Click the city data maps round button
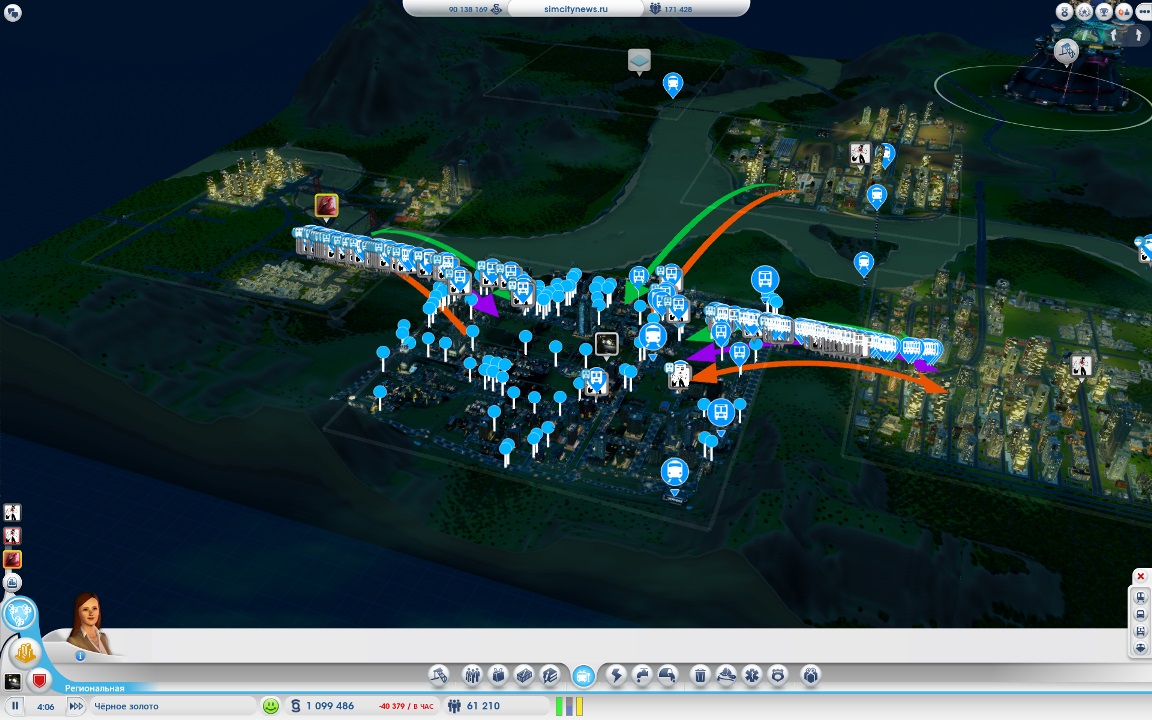Image resolution: width=1152 pixels, height=720 pixels. [12, 583]
